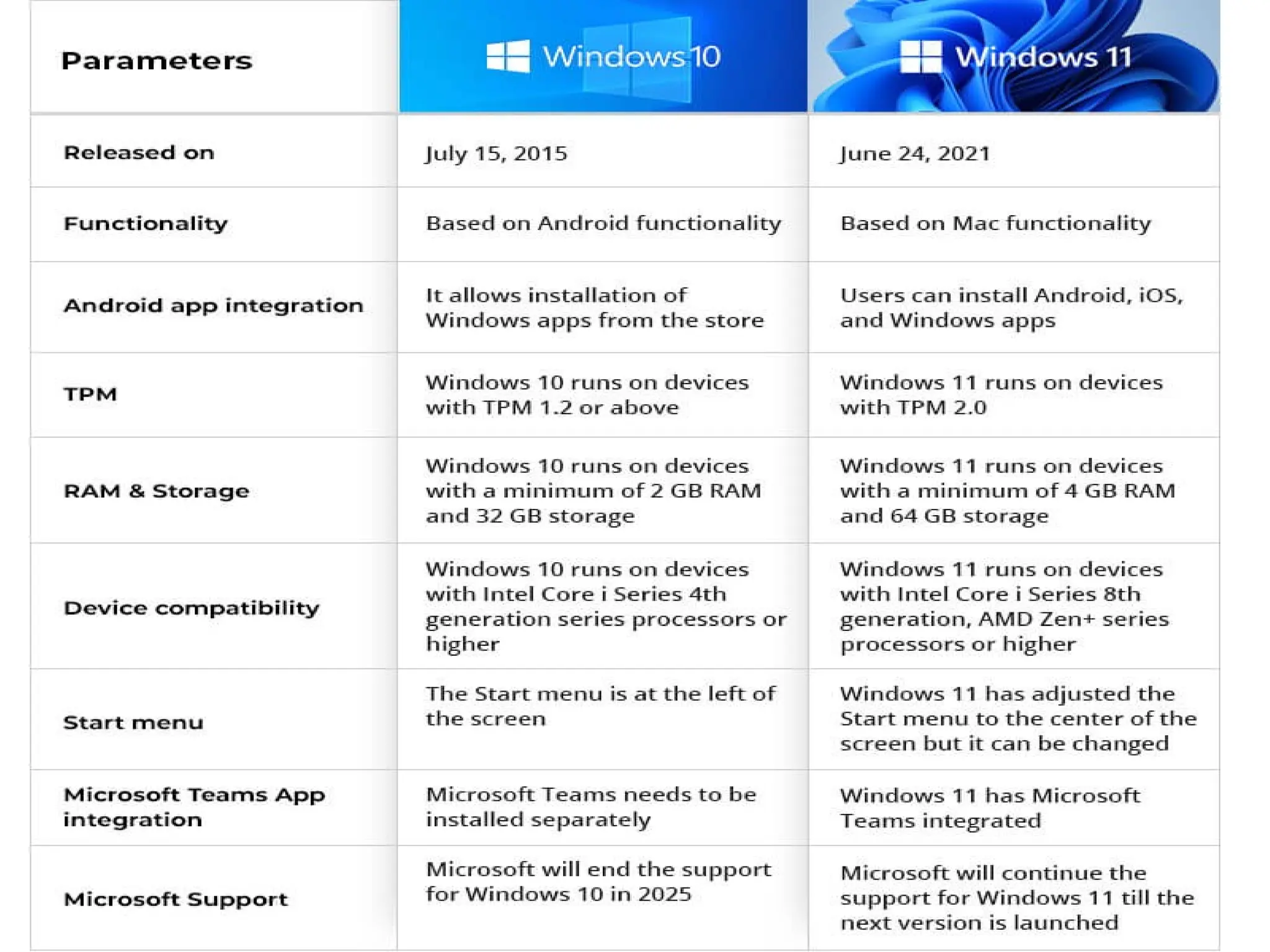The height and width of the screenshot is (952, 1270).
Task: Select the 'Start menu' row label
Action: pos(133,723)
